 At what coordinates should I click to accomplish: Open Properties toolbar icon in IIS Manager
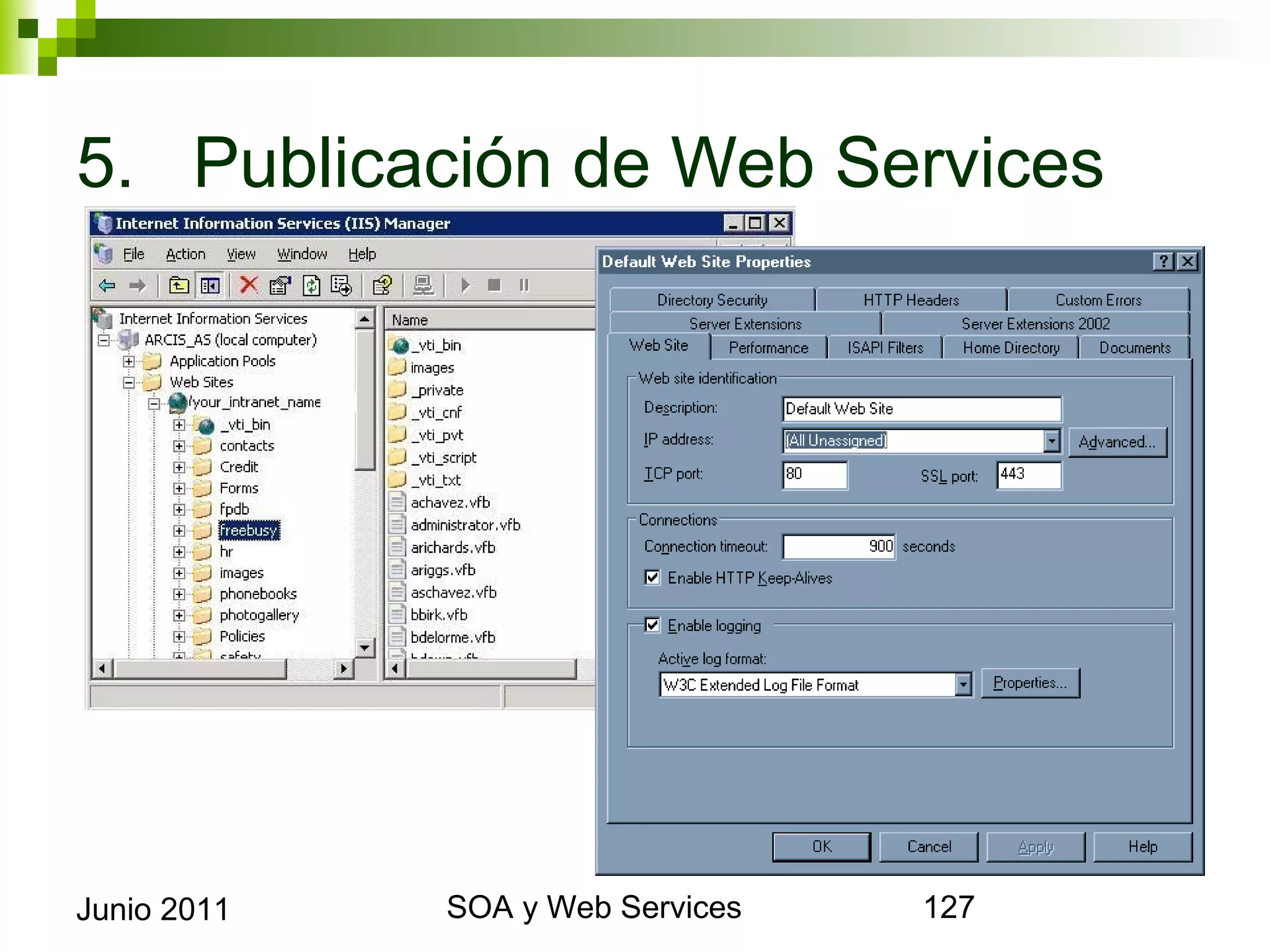pos(280,285)
